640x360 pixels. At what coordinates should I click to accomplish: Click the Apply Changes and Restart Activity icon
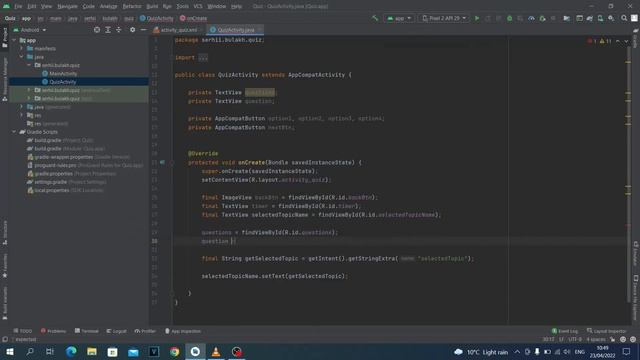[x=487, y=18]
